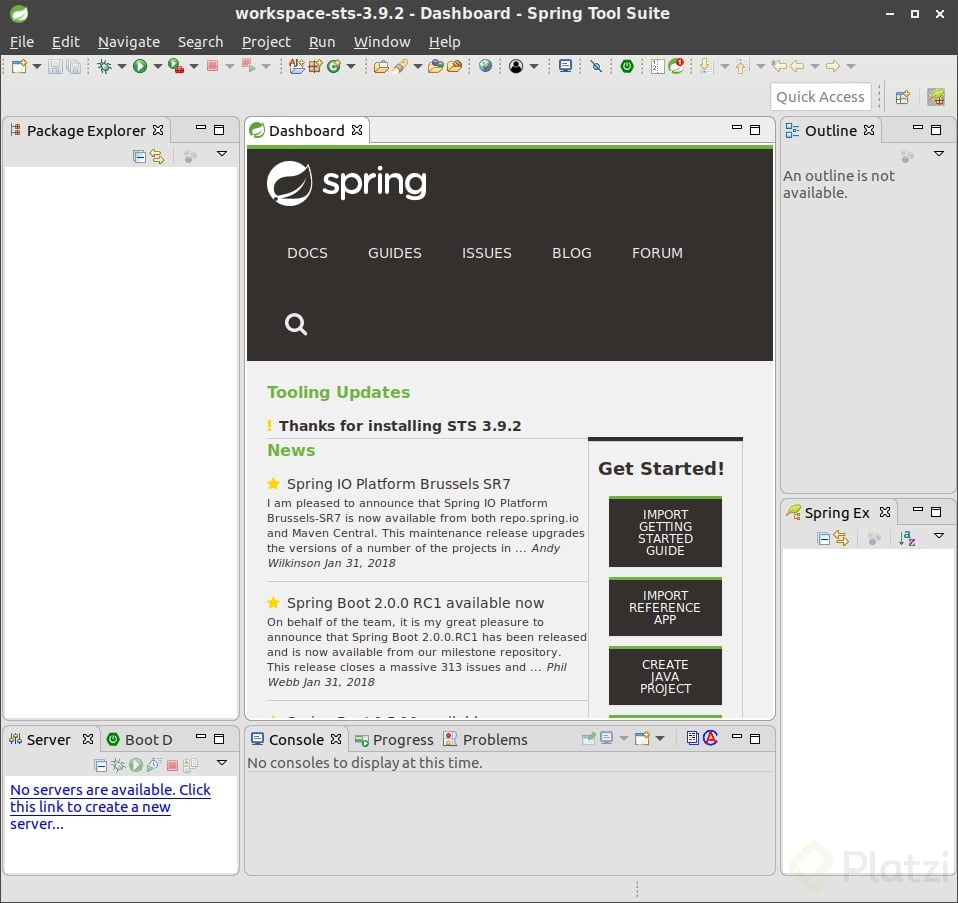Viewport: 958px width, 903px height.
Task: Click the Spring icon with red notification badge
Action: pos(676,65)
